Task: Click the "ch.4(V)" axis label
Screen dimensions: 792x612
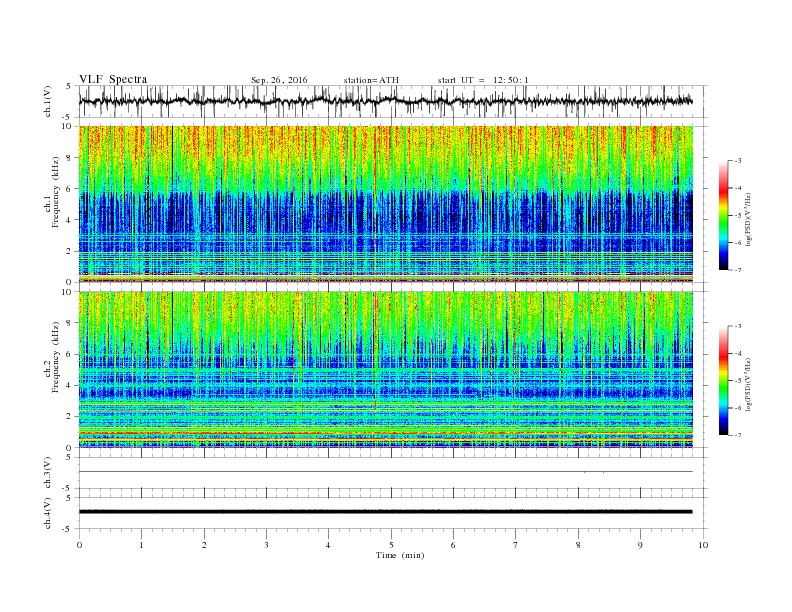Action: coord(48,513)
